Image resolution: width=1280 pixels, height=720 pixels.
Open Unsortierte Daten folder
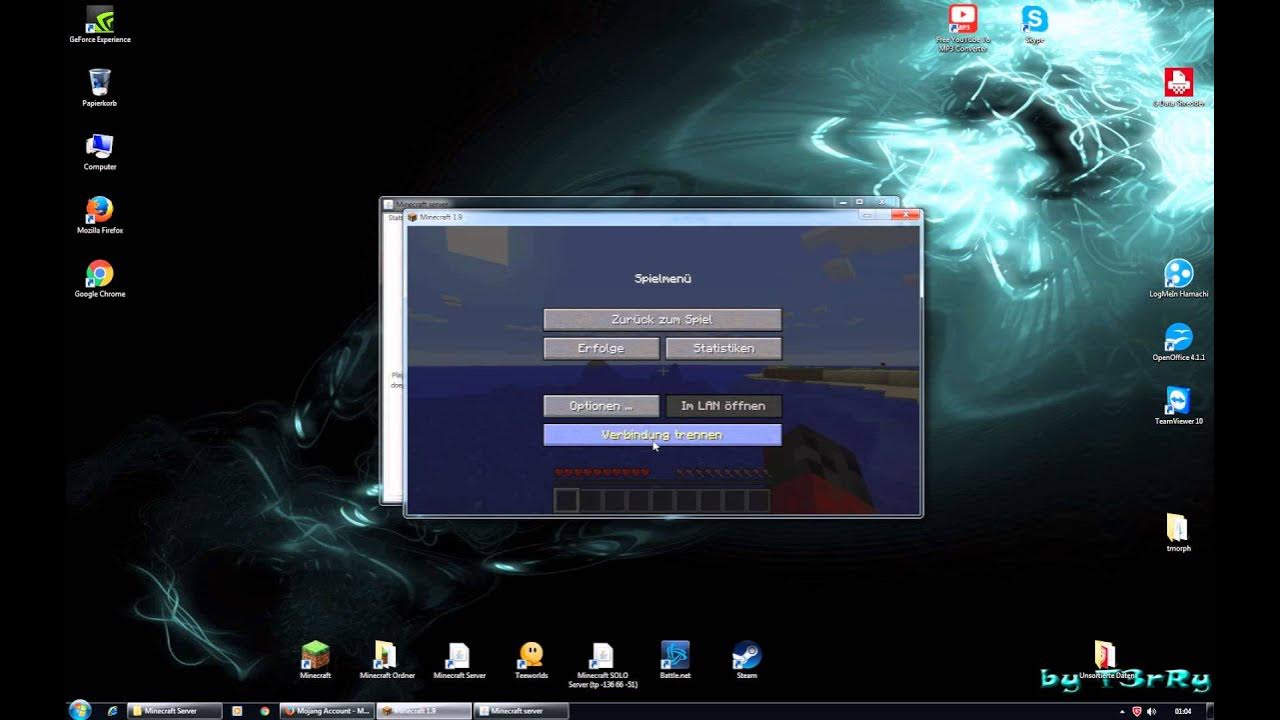point(1106,660)
